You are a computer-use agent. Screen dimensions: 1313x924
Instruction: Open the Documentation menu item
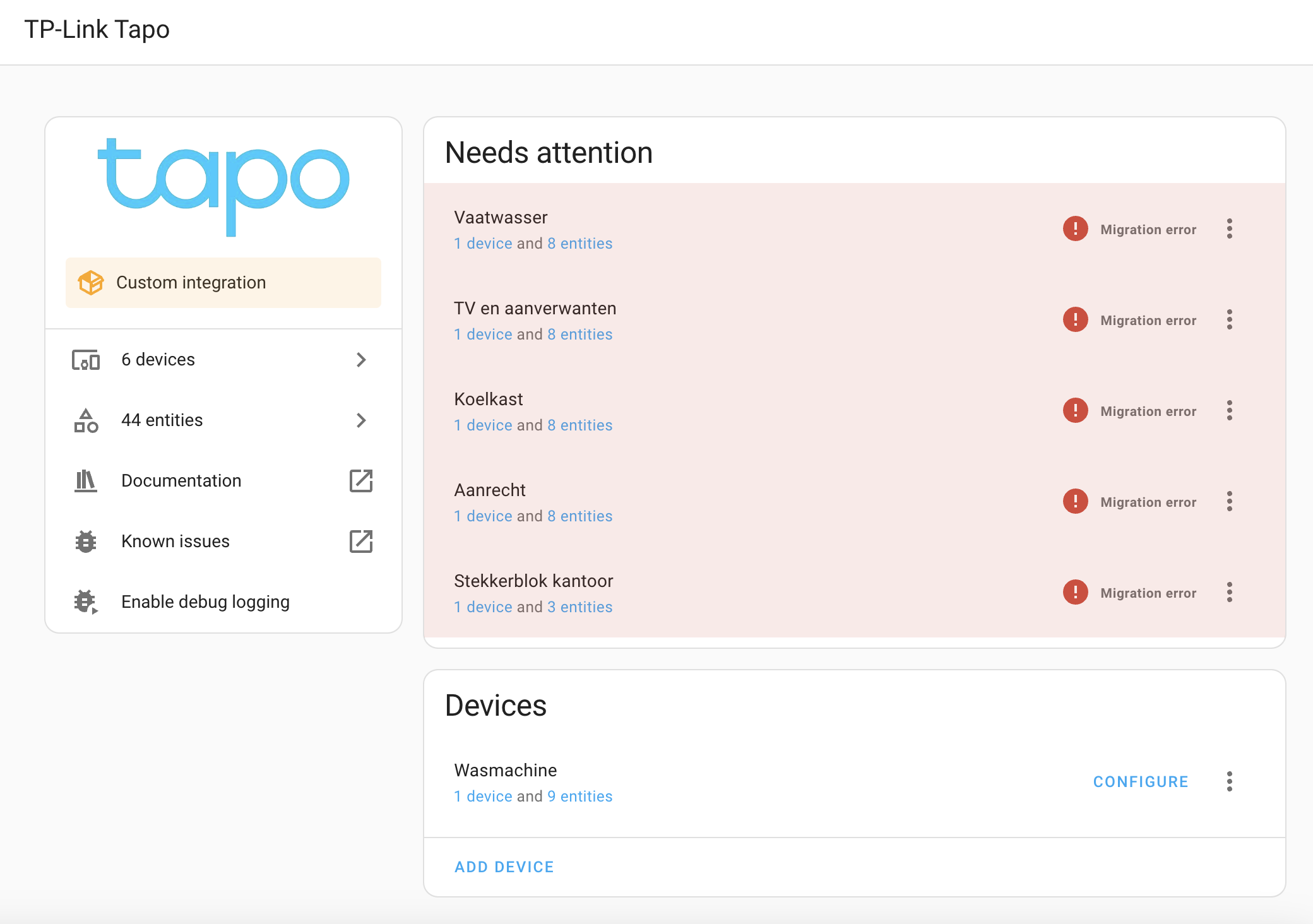181,481
